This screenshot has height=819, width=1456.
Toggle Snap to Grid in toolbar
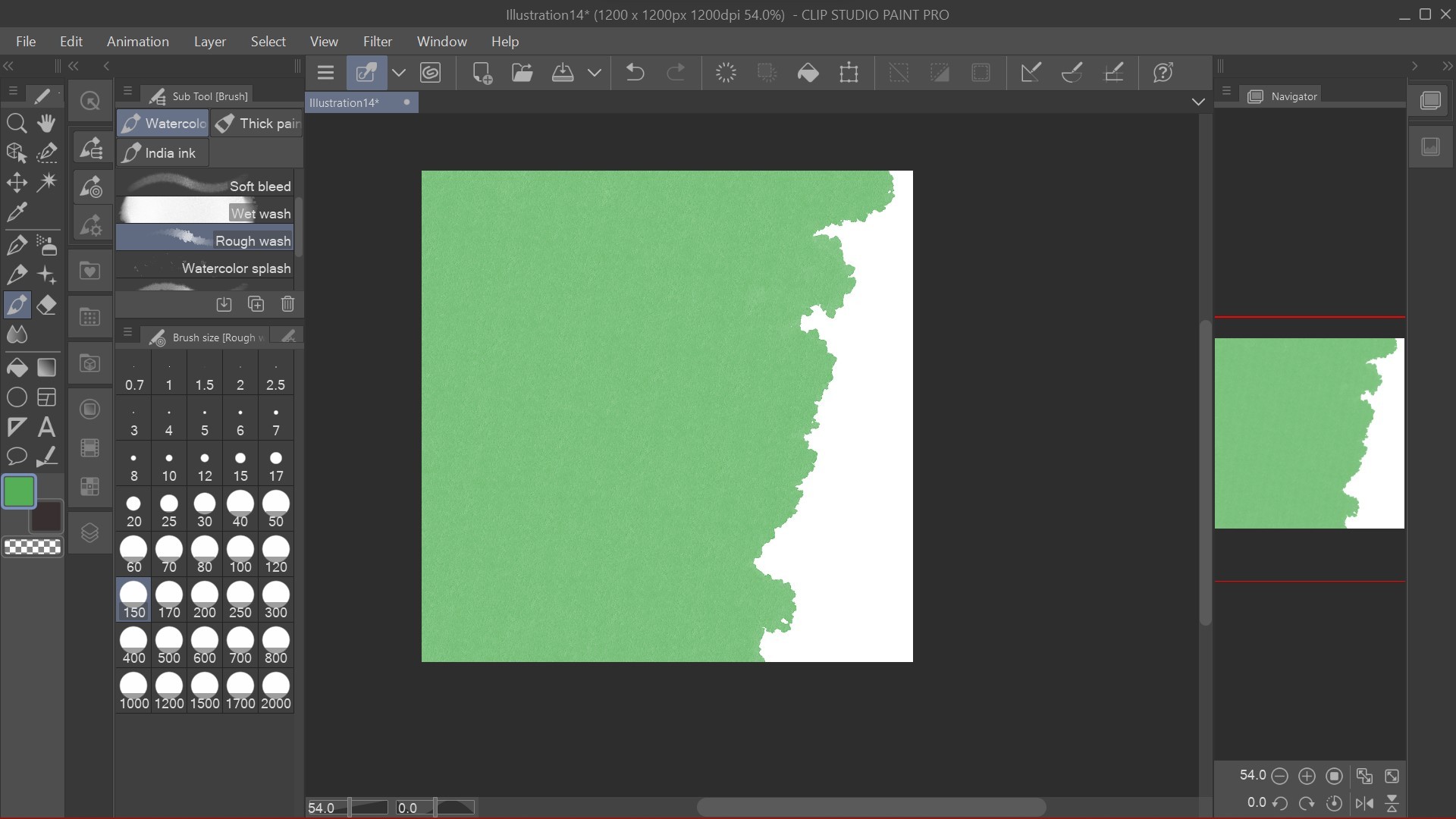pyautogui.click(x=1114, y=73)
